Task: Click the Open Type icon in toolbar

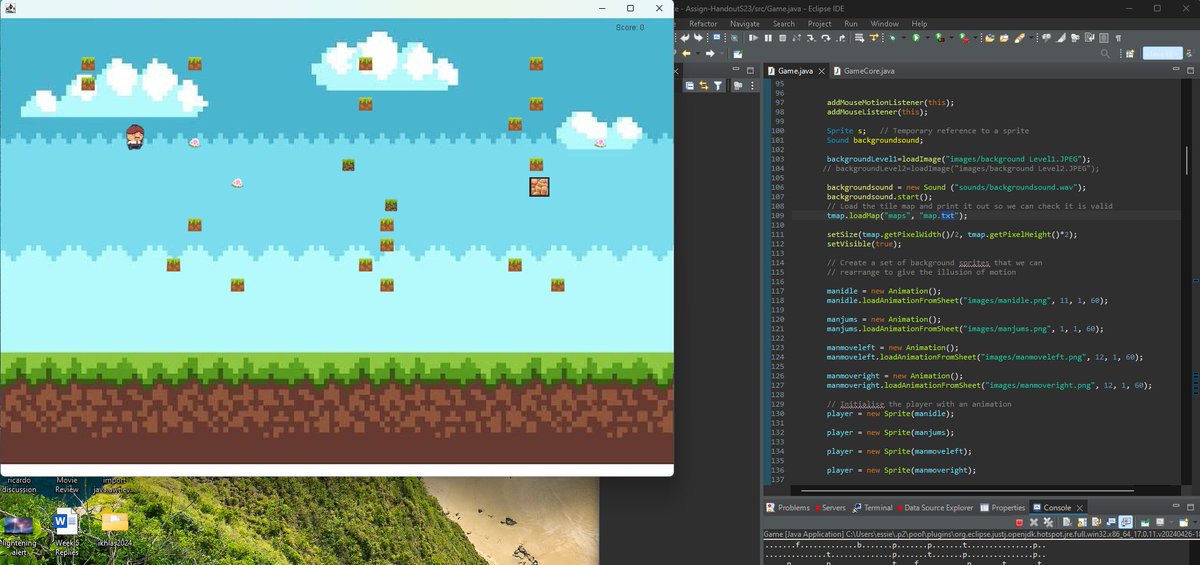Action: point(989,37)
